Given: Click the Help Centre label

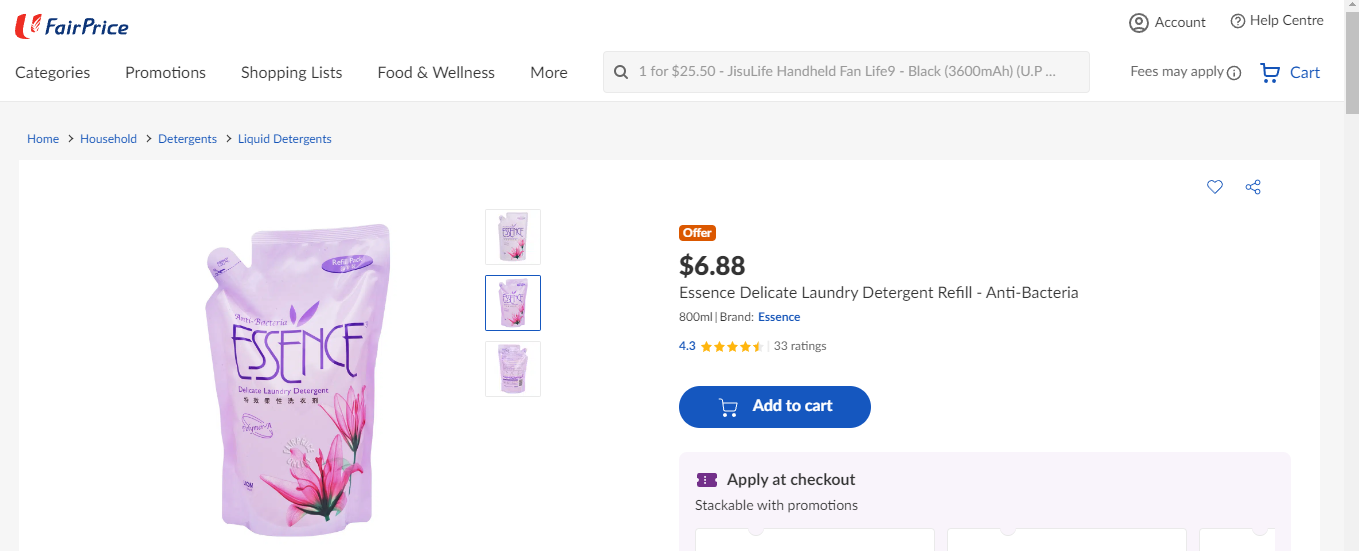Looking at the screenshot, I should (1287, 21).
